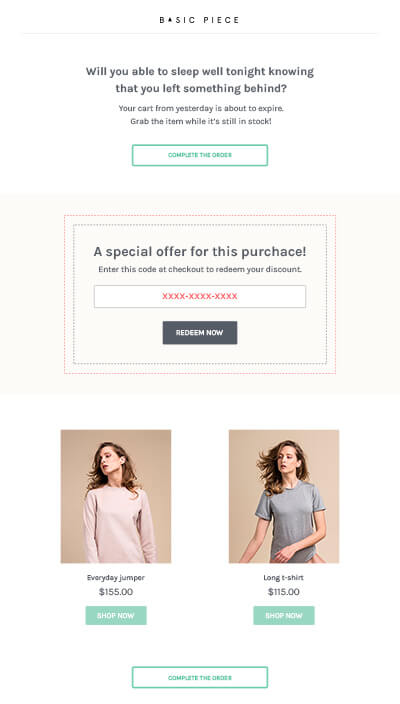Click the headline line about sleeping well tonight
Screen dimensions: 400x704
200,72
